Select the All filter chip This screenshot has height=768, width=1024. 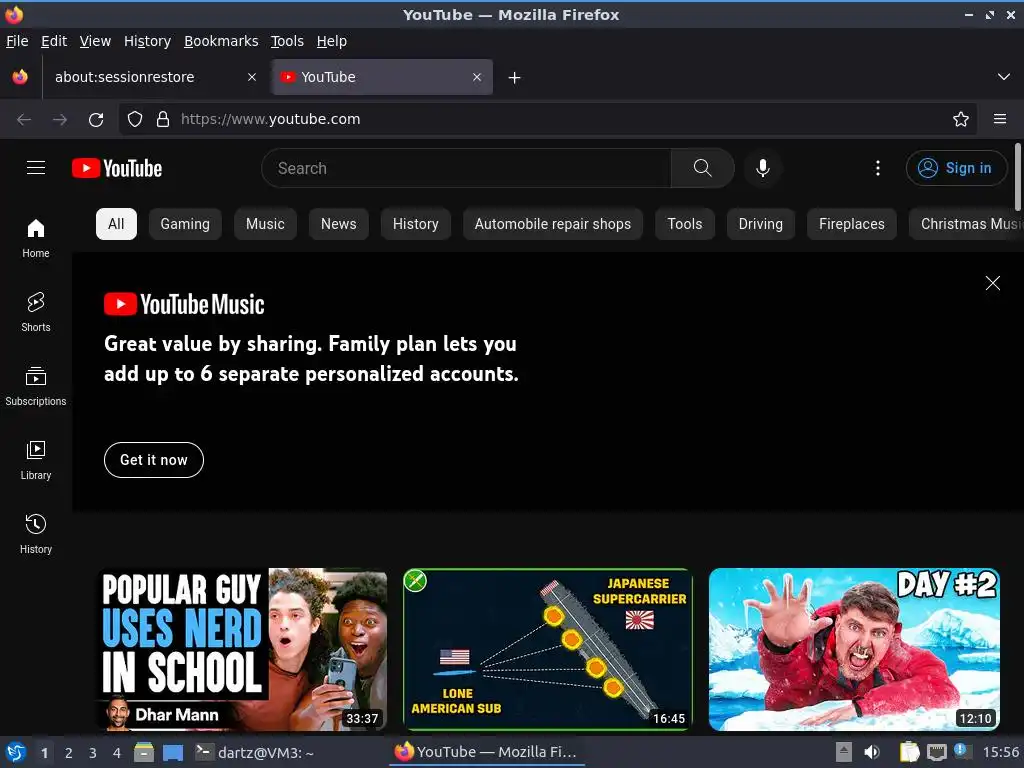(116, 224)
